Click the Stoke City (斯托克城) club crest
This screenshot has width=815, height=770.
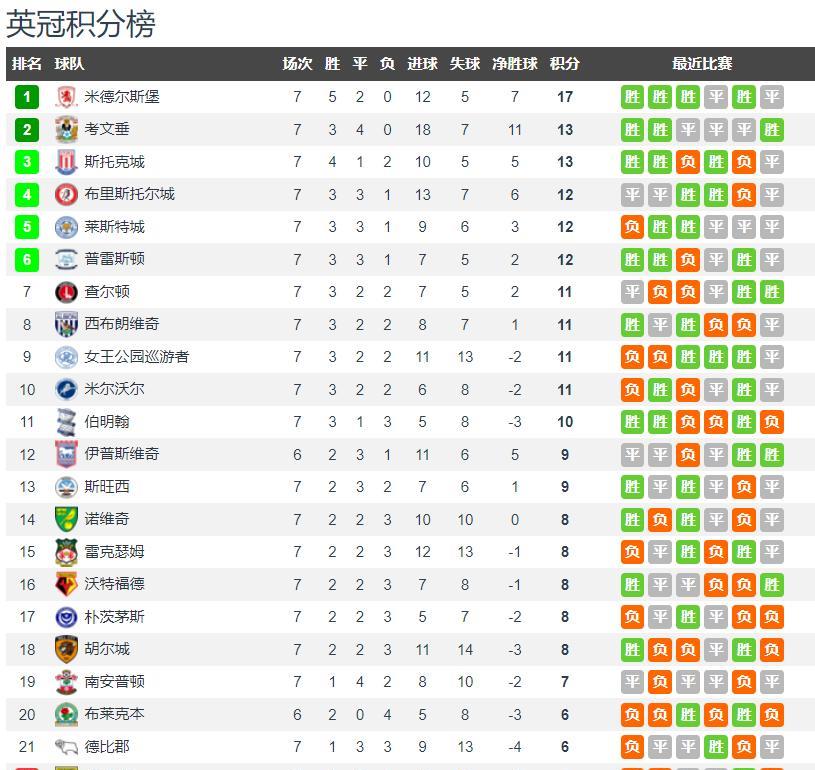pos(66,162)
